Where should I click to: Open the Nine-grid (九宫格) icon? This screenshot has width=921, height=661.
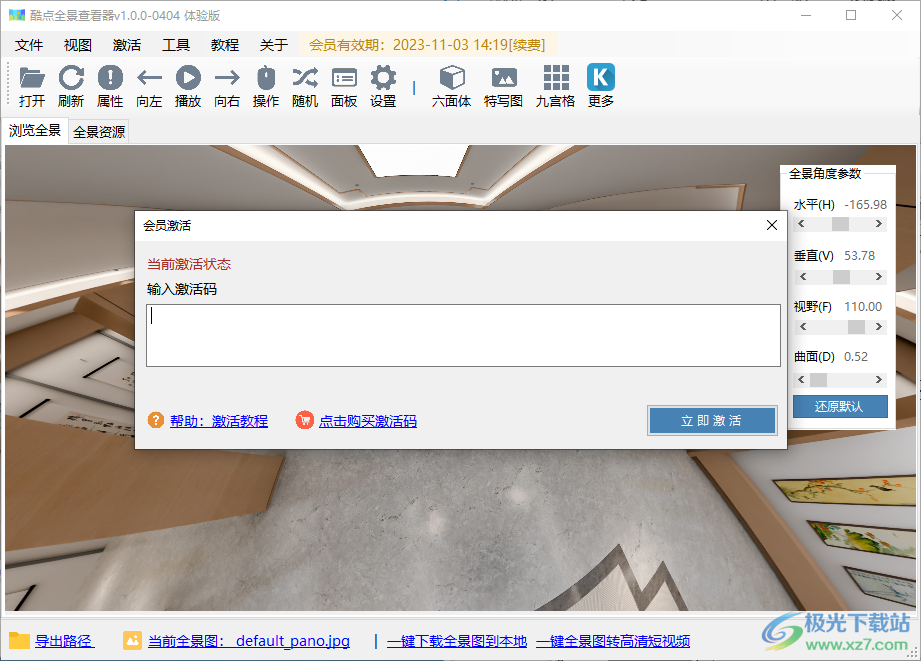(556, 78)
